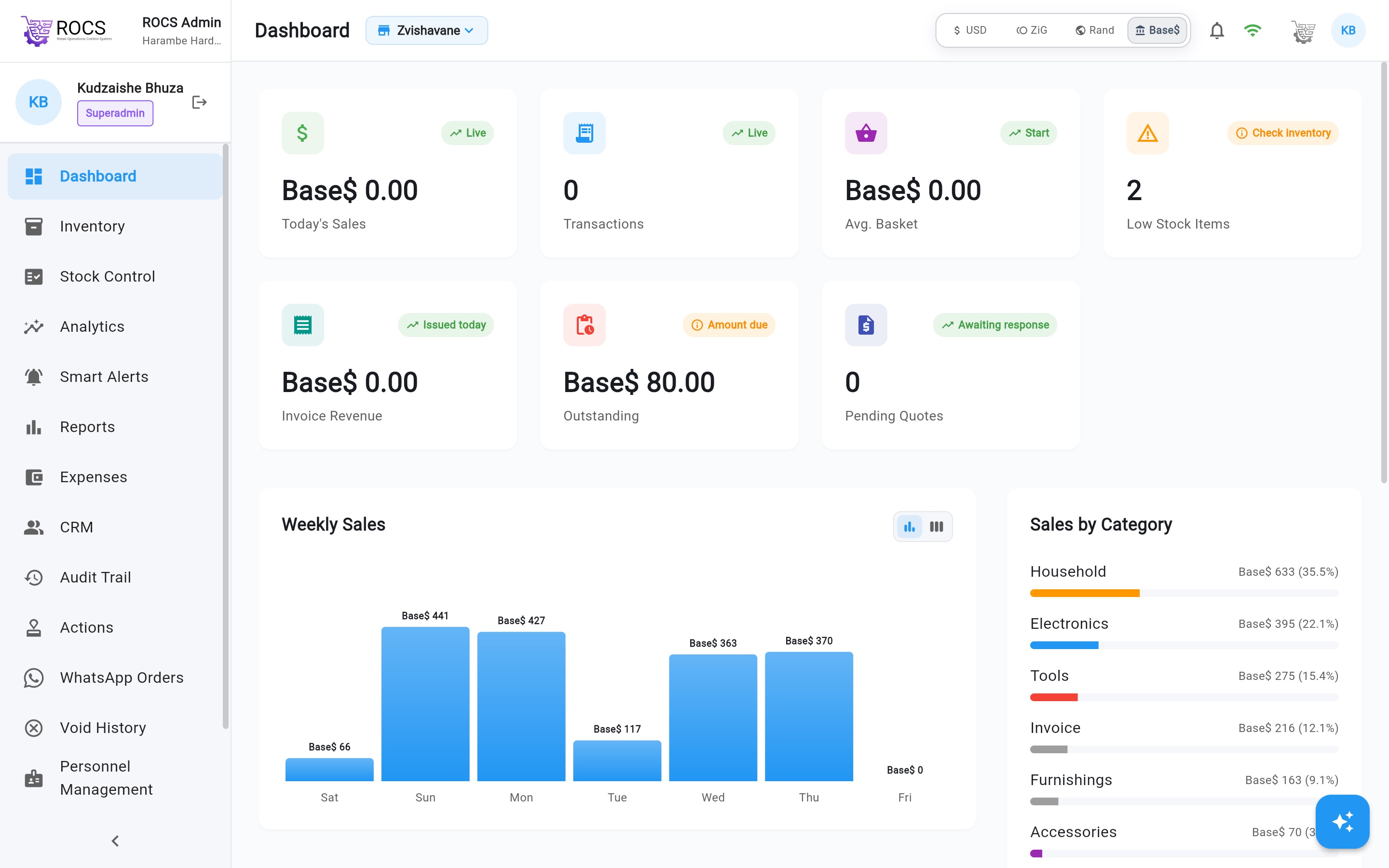The height and width of the screenshot is (868, 1389).
Task: Switch currency to Rand
Action: tap(1094, 30)
